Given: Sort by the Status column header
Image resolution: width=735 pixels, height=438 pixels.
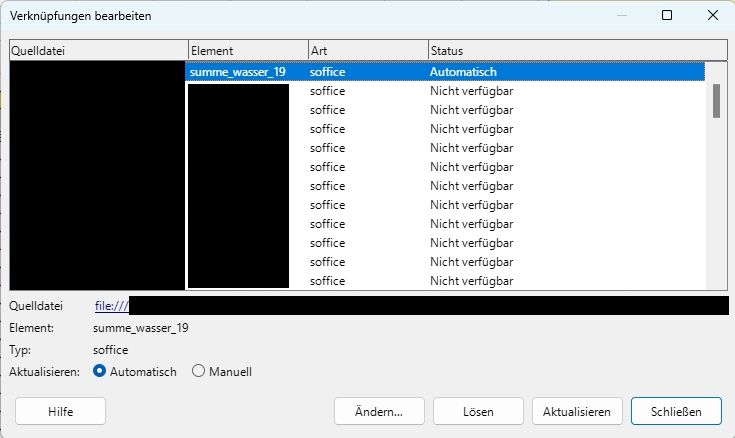Looking at the screenshot, I should [x=578, y=50].
